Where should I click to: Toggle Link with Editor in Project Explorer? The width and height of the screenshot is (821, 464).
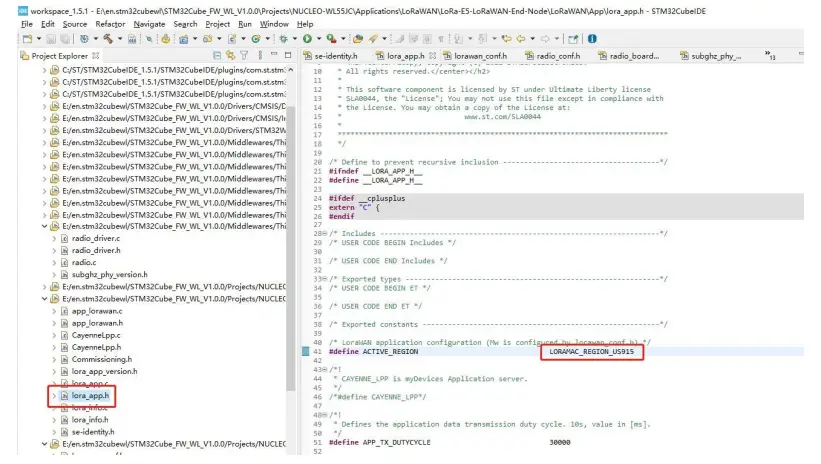point(230,56)
